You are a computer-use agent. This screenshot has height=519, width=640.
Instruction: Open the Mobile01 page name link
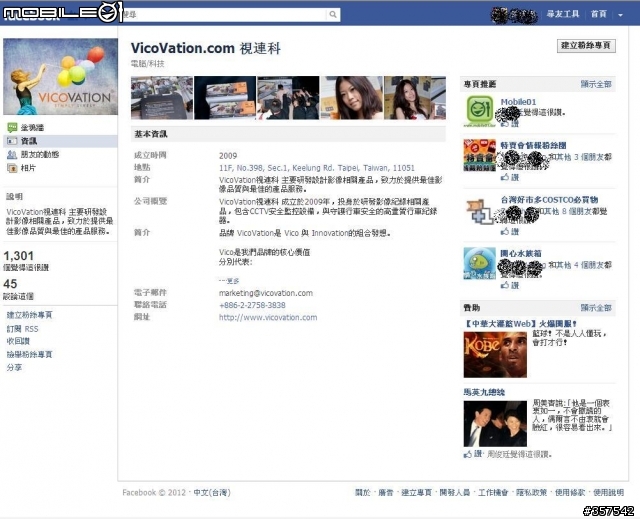(518, 102)
